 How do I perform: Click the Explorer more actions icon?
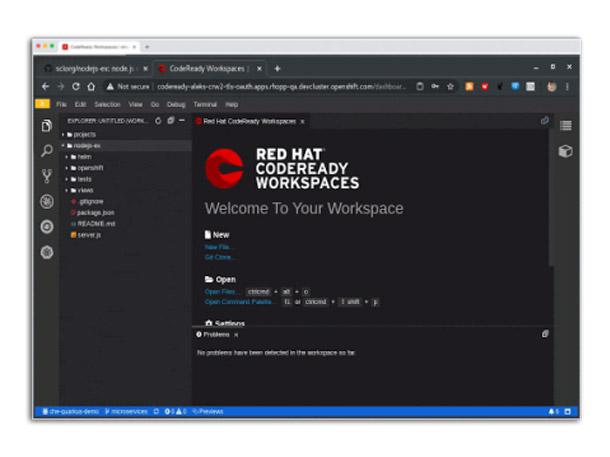tap(182, 121)
